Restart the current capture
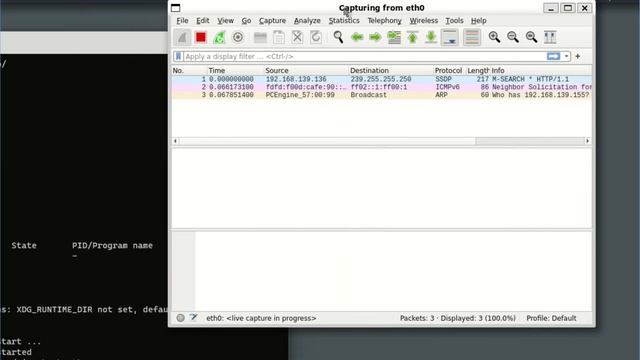The image size is (640, 360). pyautogui.click(x=219, y=37)
